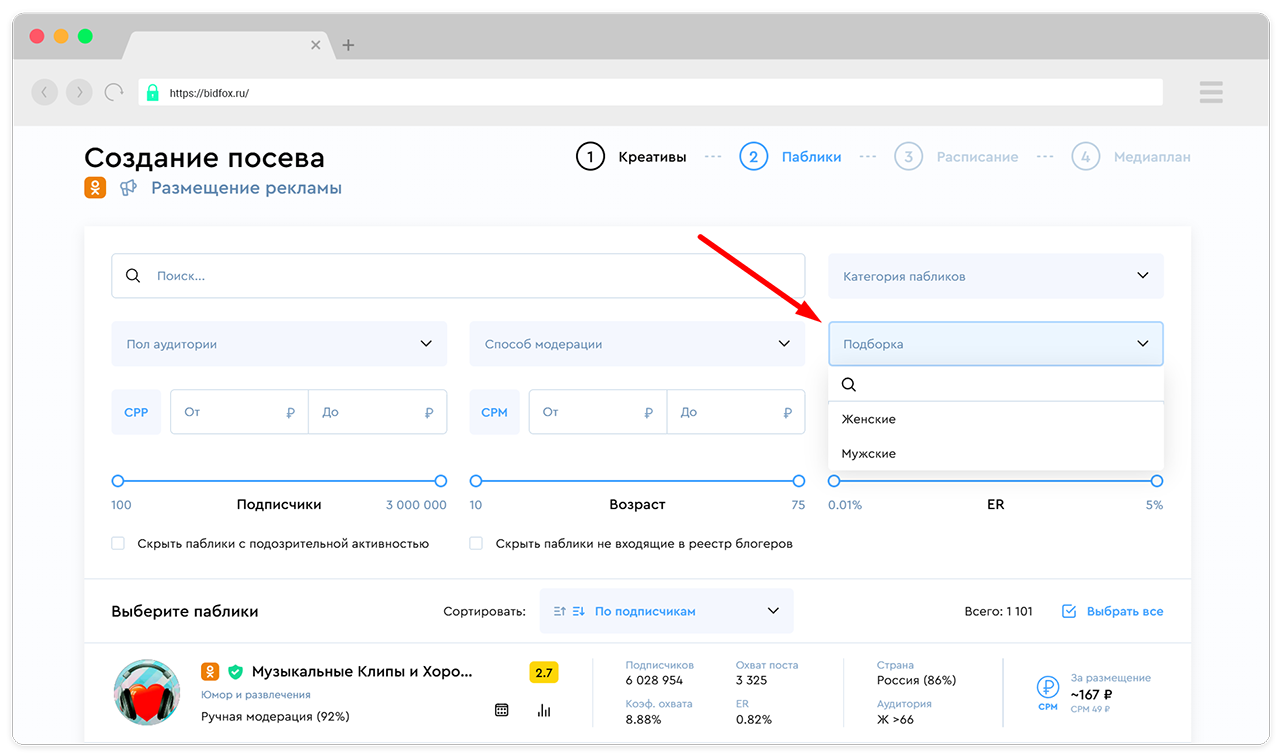Click the maximum handle of Возраст slider

[x=799, y=481]
